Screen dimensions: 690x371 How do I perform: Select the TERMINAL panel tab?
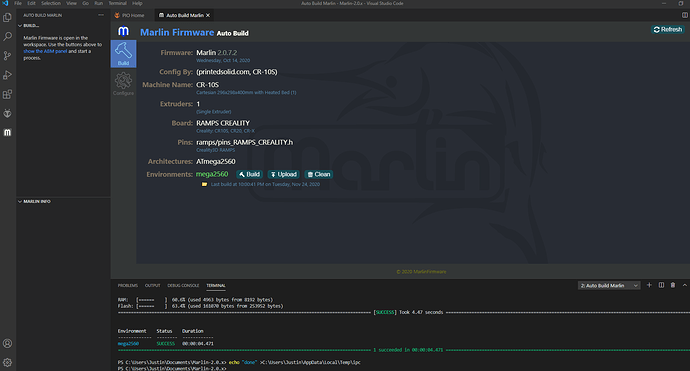(x=216, y=285)
